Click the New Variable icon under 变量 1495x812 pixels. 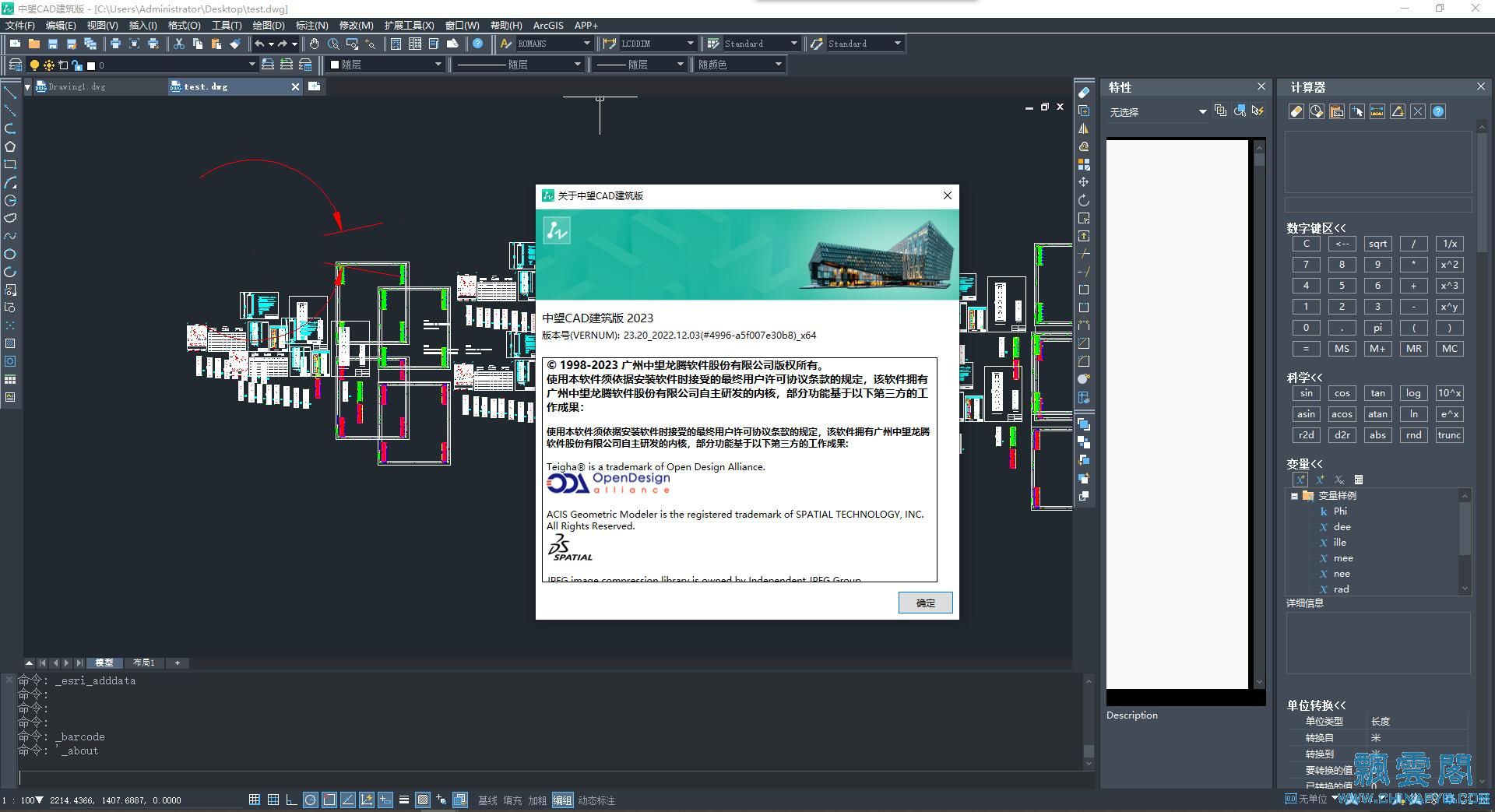1300,480
